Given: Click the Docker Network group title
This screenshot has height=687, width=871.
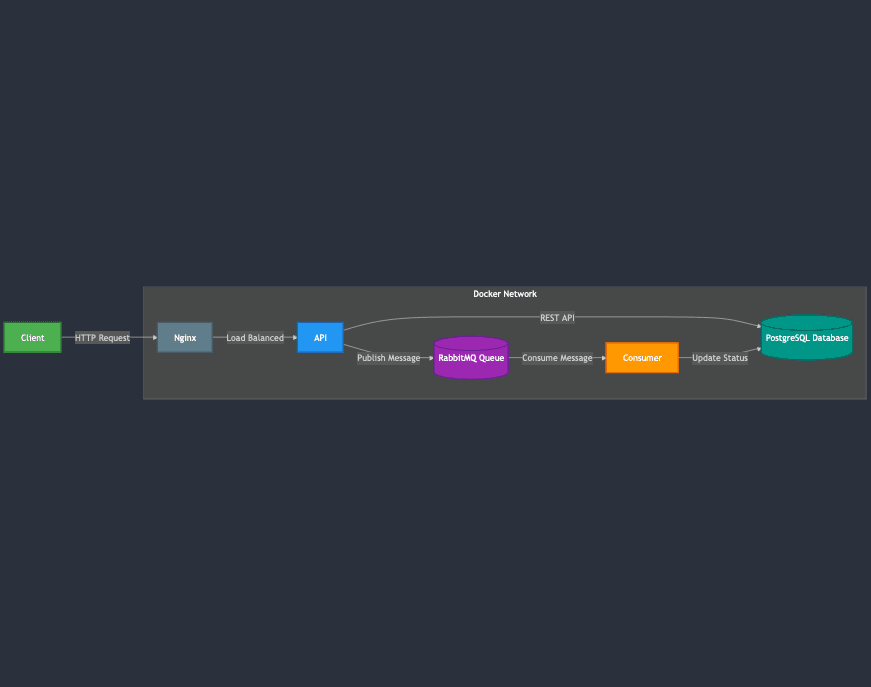Looking at the screenshot, I should click(x=505, y=294).
